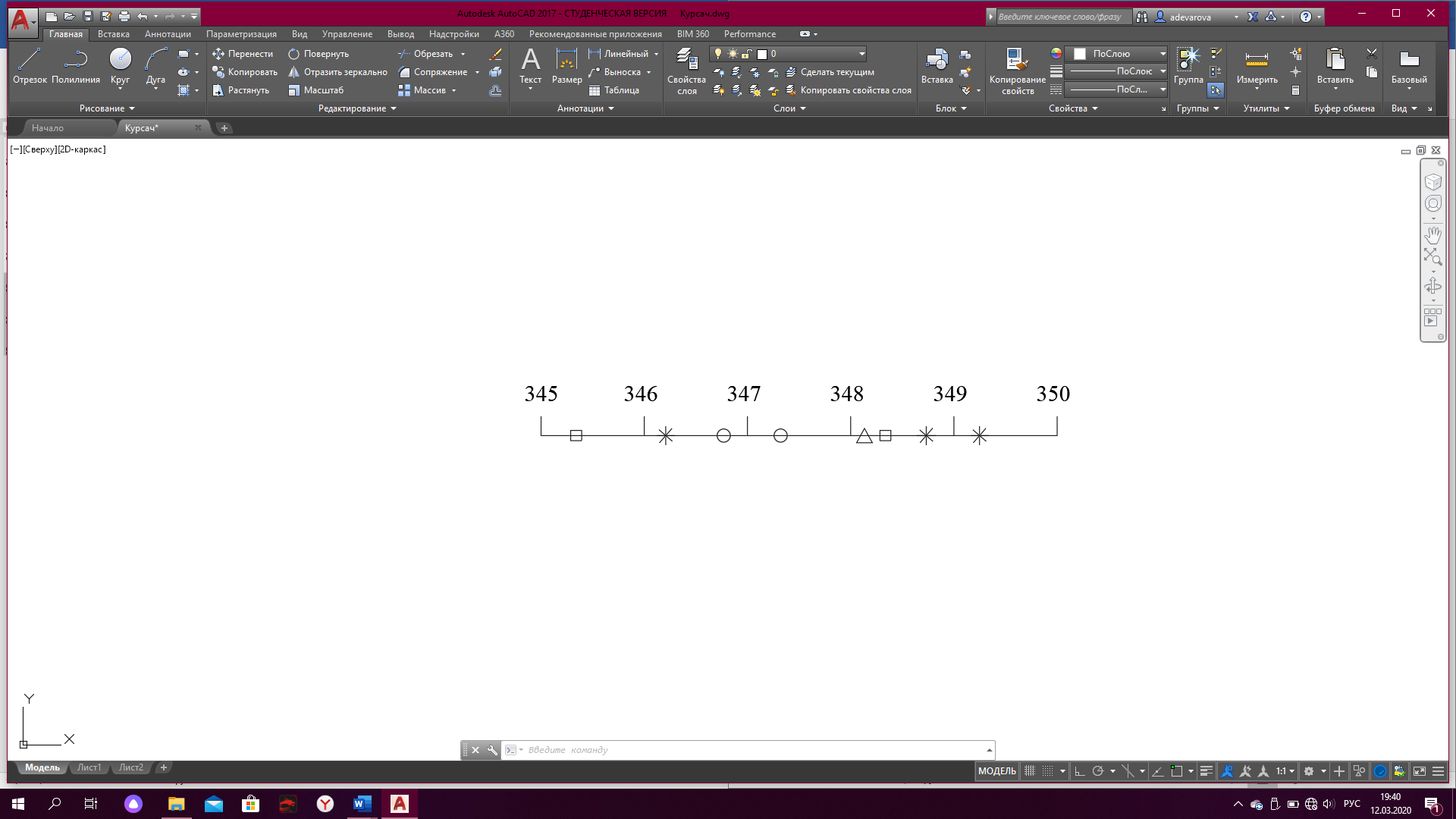Activate the Pan hand tool in navigation bar
Viewport: 1456px width, 819px height.
(1432, 234)
